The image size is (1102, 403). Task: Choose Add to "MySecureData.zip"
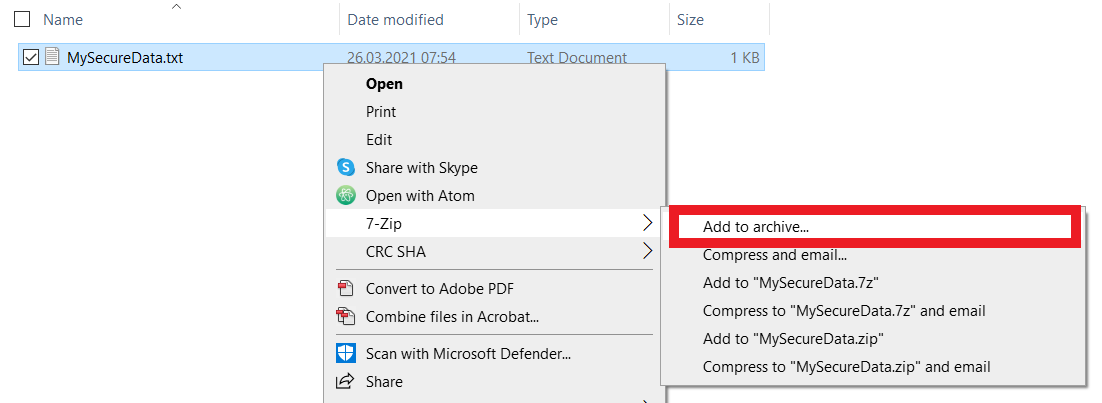[x=793, y=338]
